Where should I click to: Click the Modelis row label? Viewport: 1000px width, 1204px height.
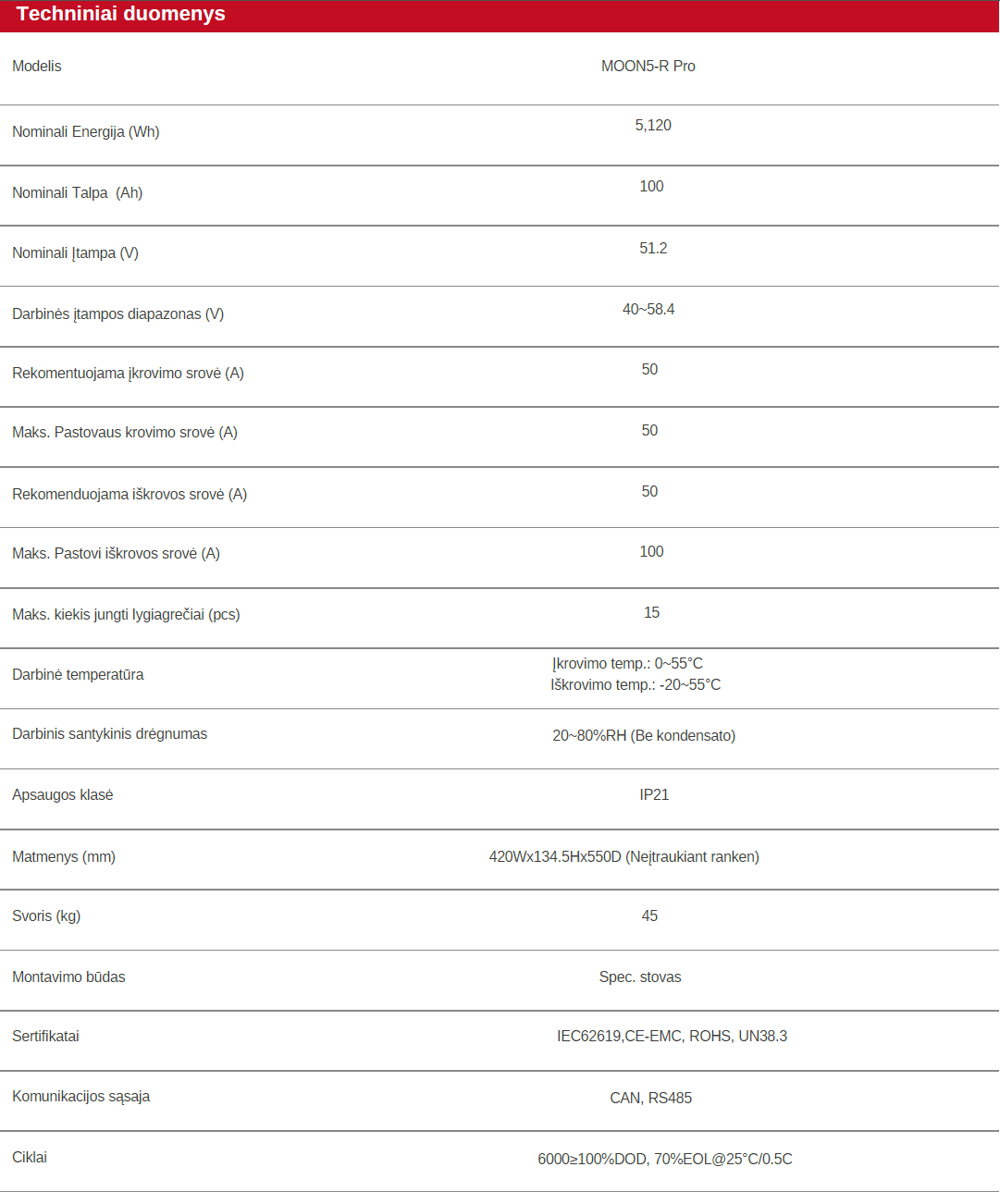(x=37, y=67)
